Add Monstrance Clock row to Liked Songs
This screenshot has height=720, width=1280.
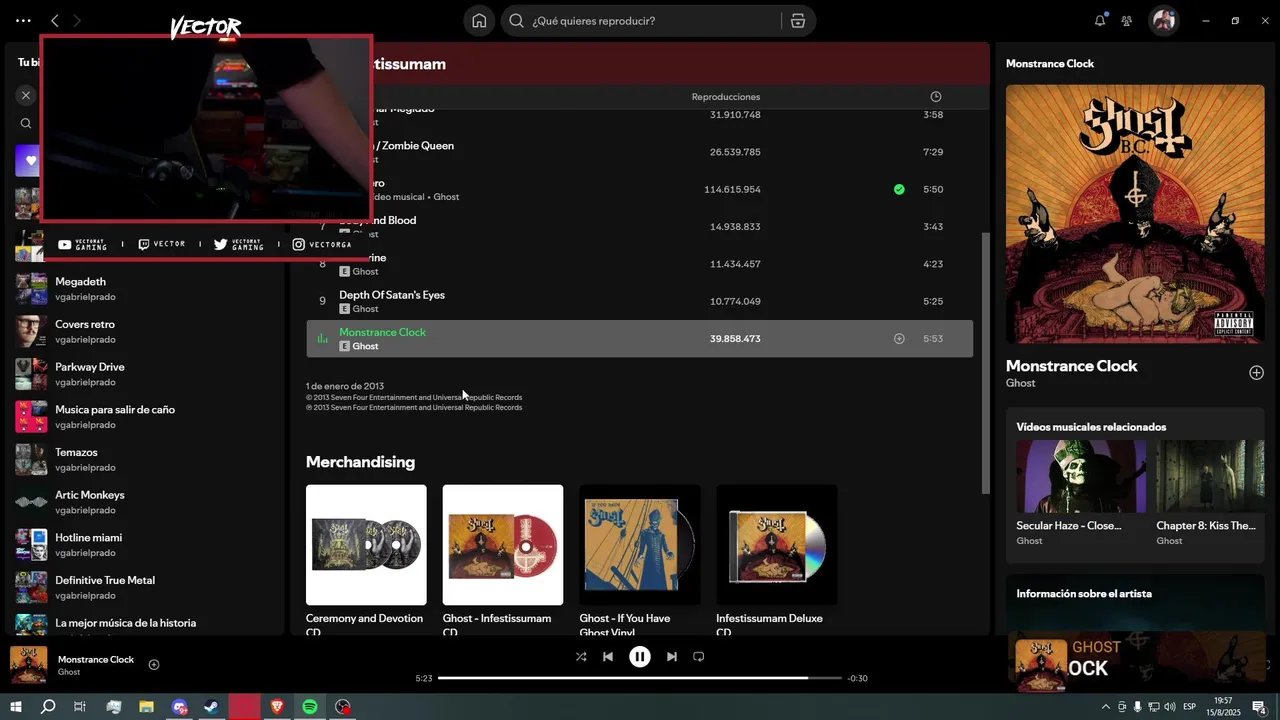(x=899, y=339)
